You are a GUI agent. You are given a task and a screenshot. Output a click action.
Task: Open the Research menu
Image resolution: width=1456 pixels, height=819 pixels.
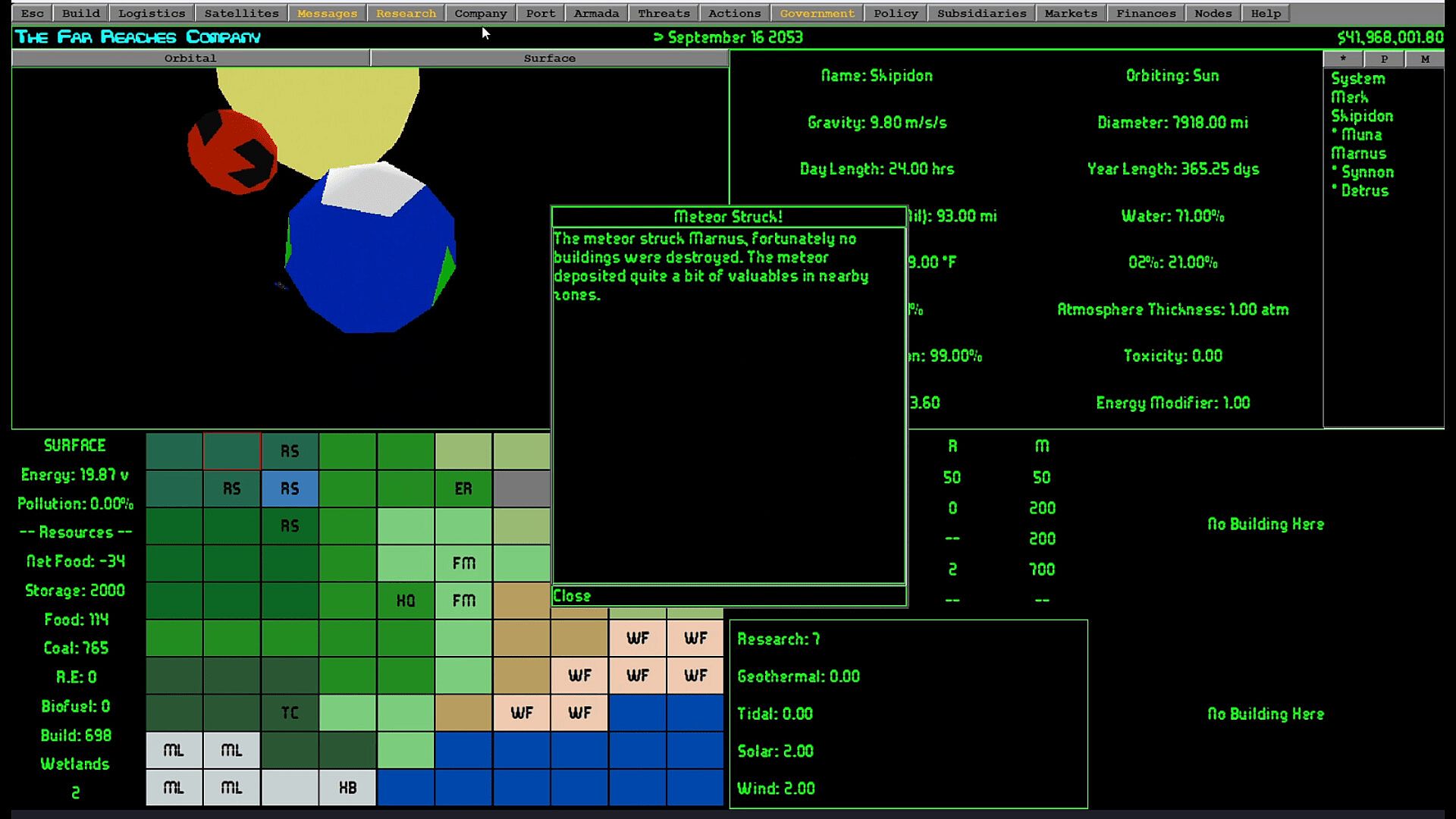(x=406, y=13)
